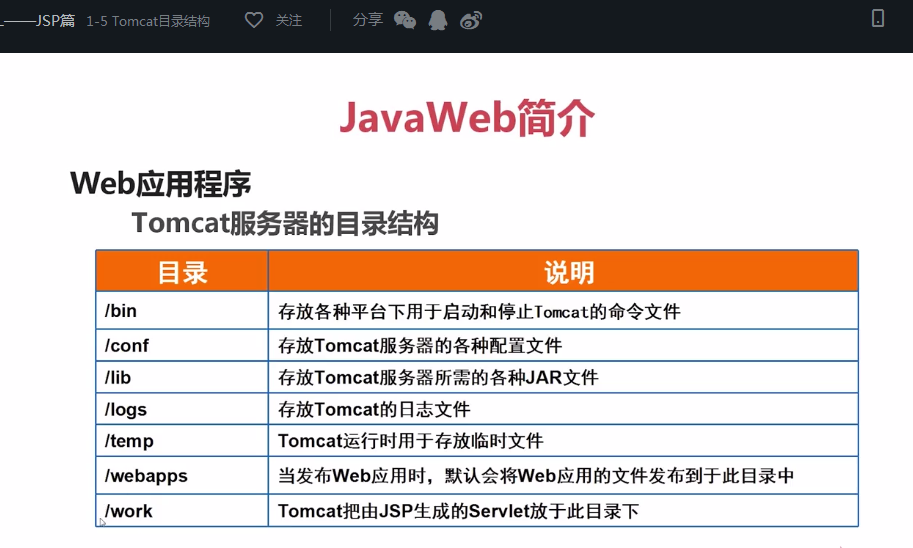Select the /work directory cell
Screen dimensions: 913x548
(182, 511)
